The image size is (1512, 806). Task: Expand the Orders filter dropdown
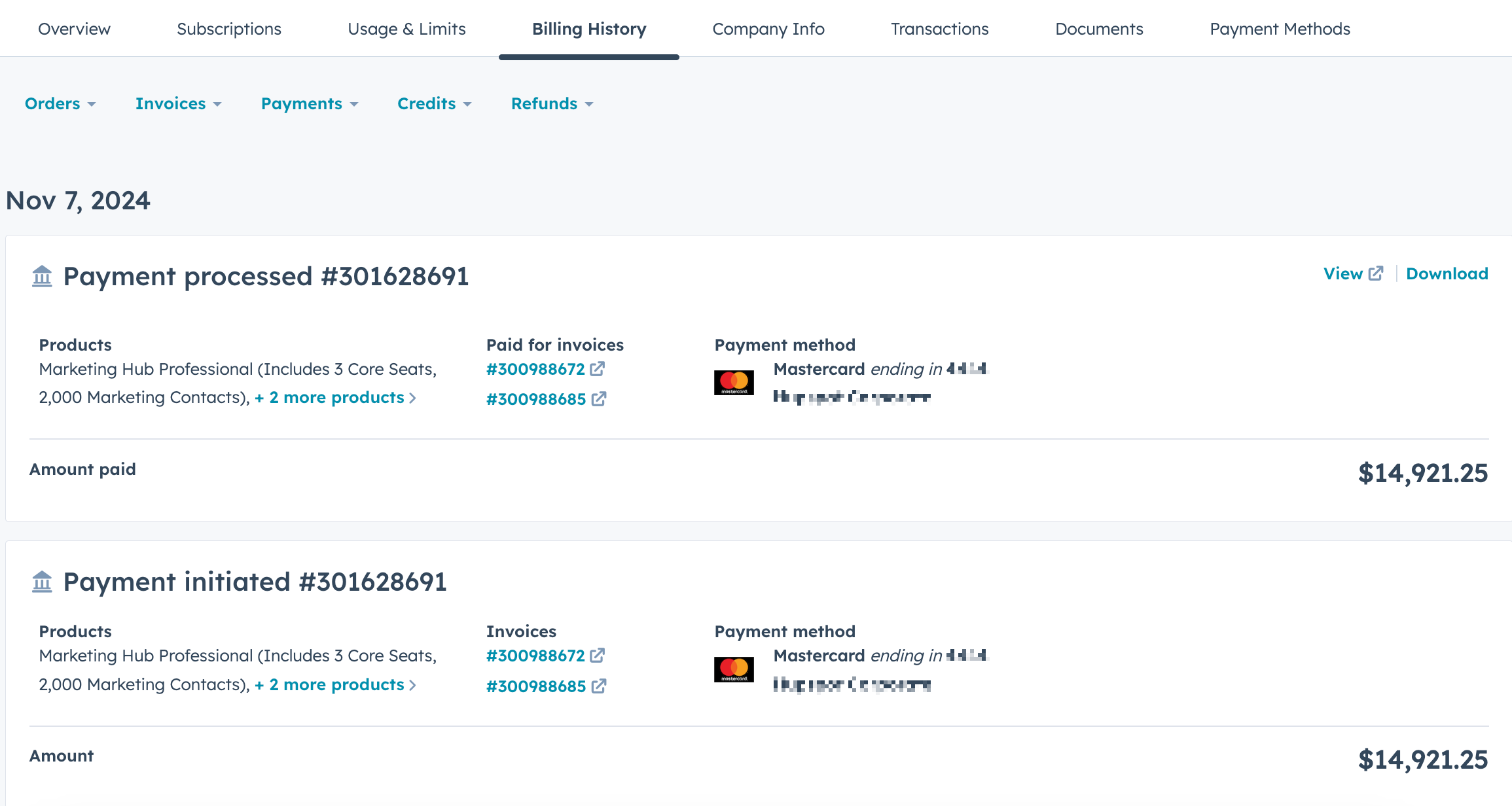60,104
